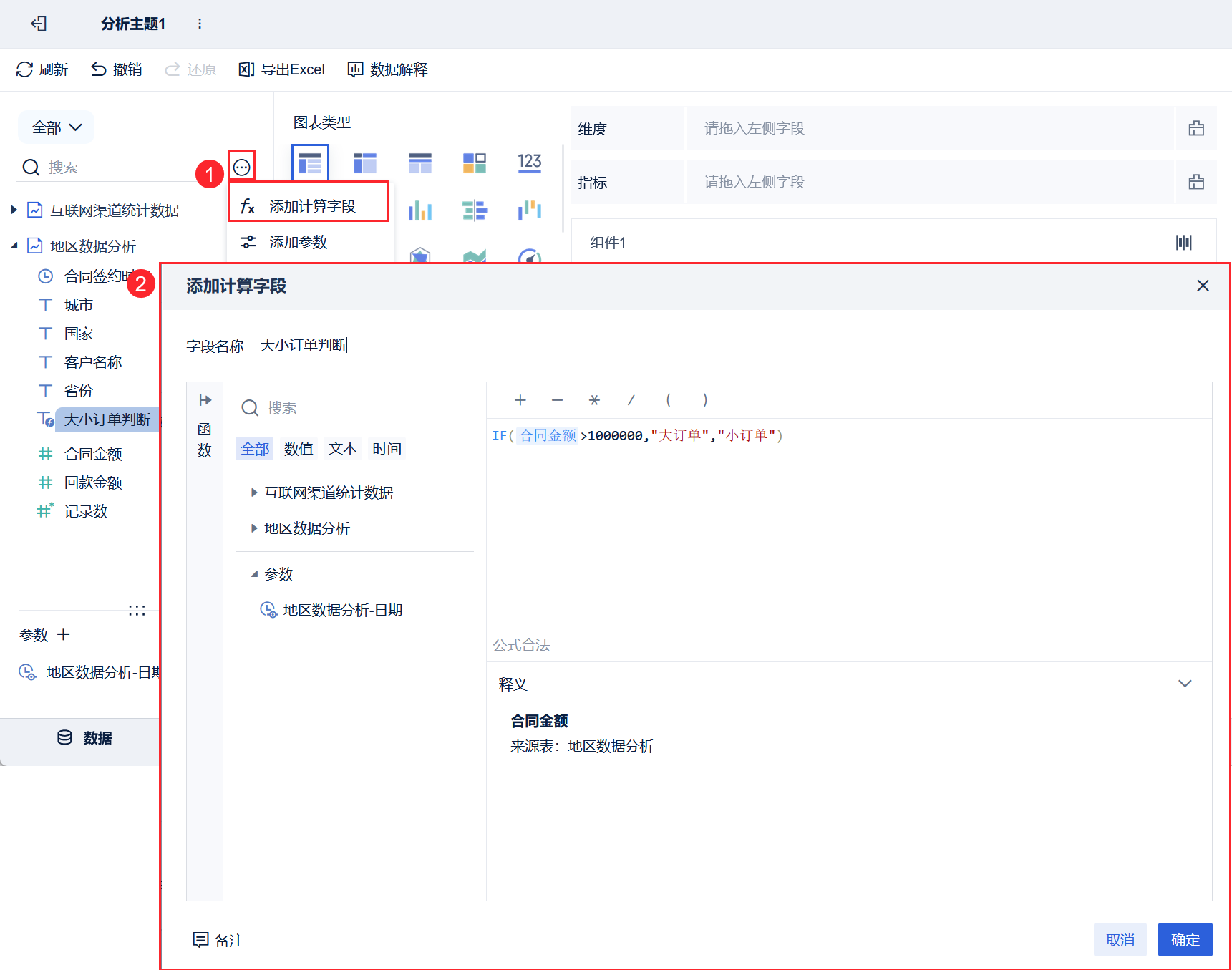The width and height of the screenshot is (1232, 970).
Task: Click the 字段名称 input field
Action: (734, 346)
